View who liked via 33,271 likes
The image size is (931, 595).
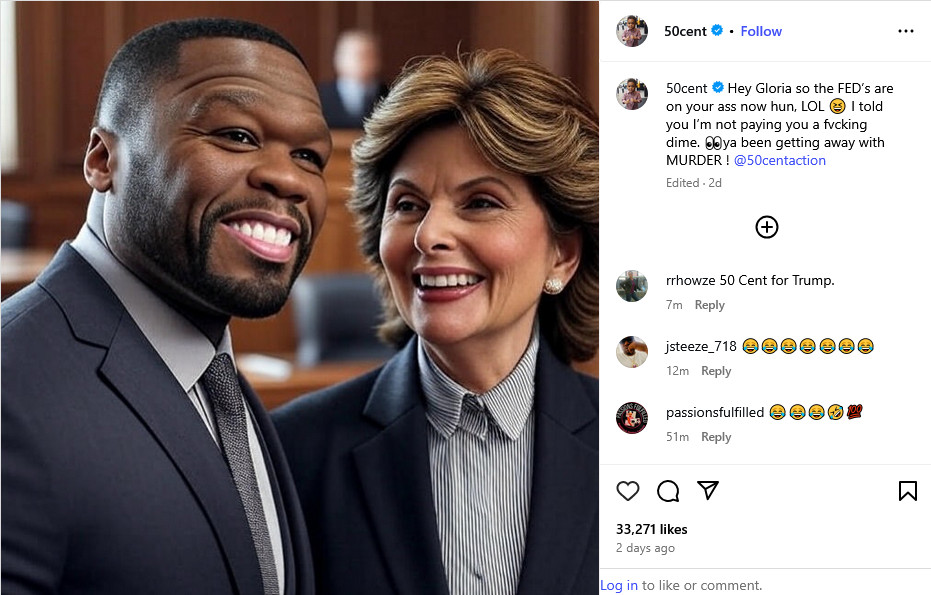tap(651, 529)
